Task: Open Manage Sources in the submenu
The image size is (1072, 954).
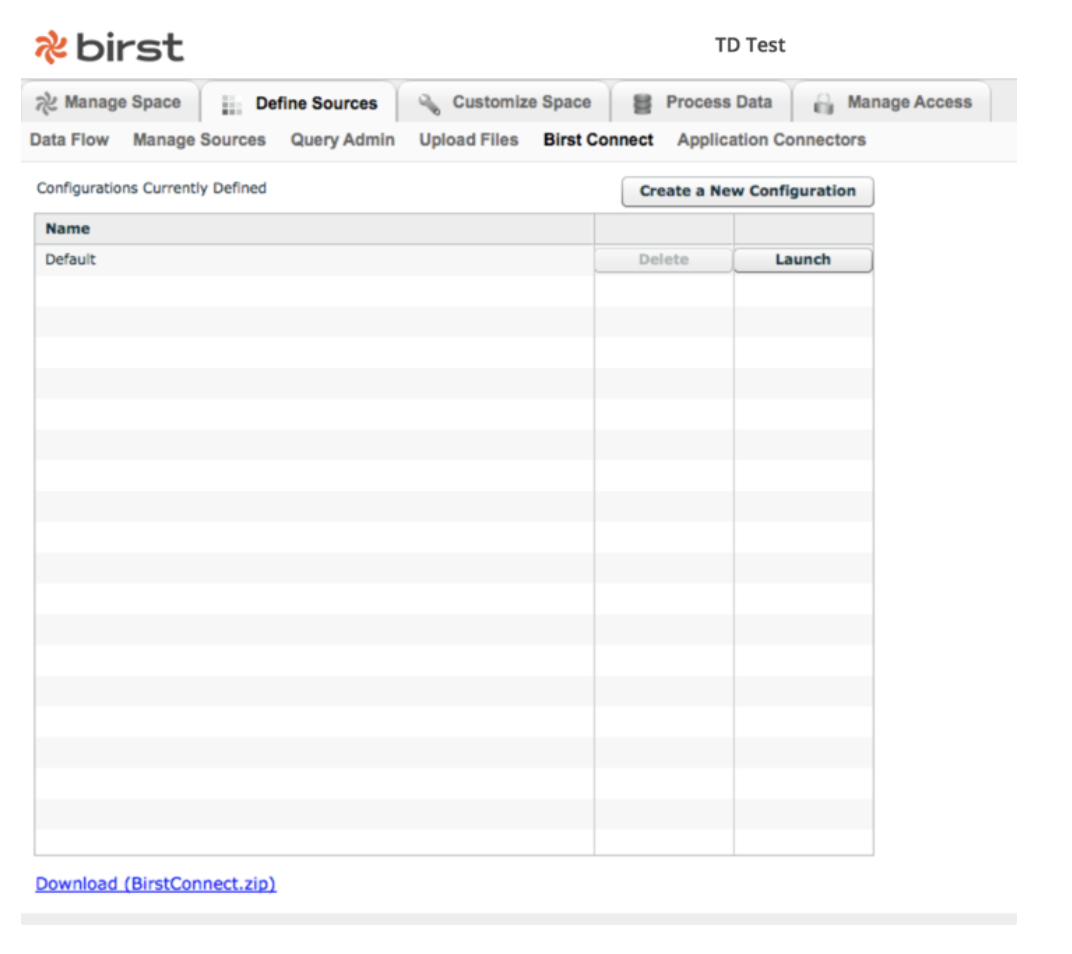Action: (199, 140)
